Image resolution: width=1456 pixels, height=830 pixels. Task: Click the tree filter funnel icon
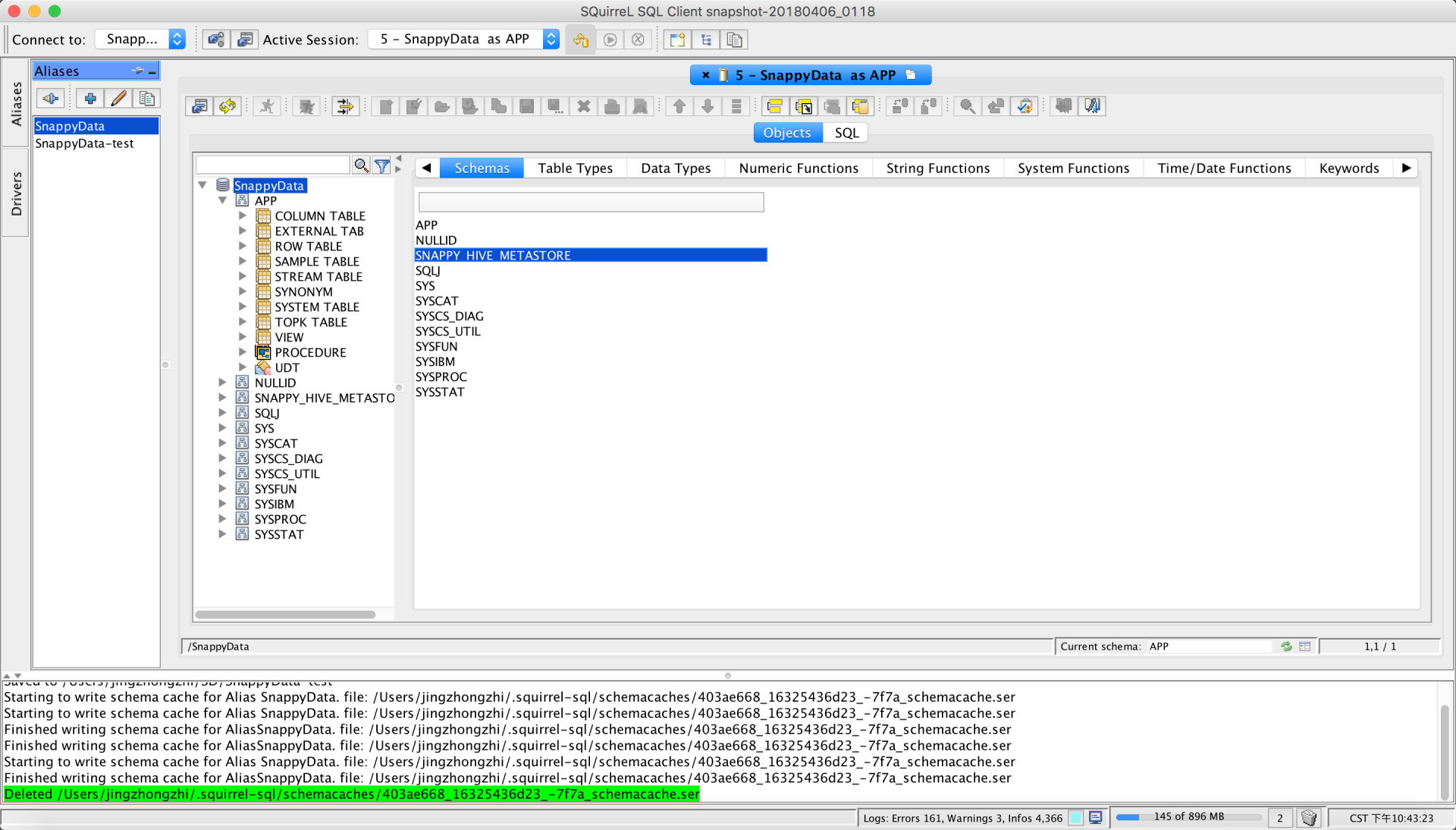tap(381, 165)
